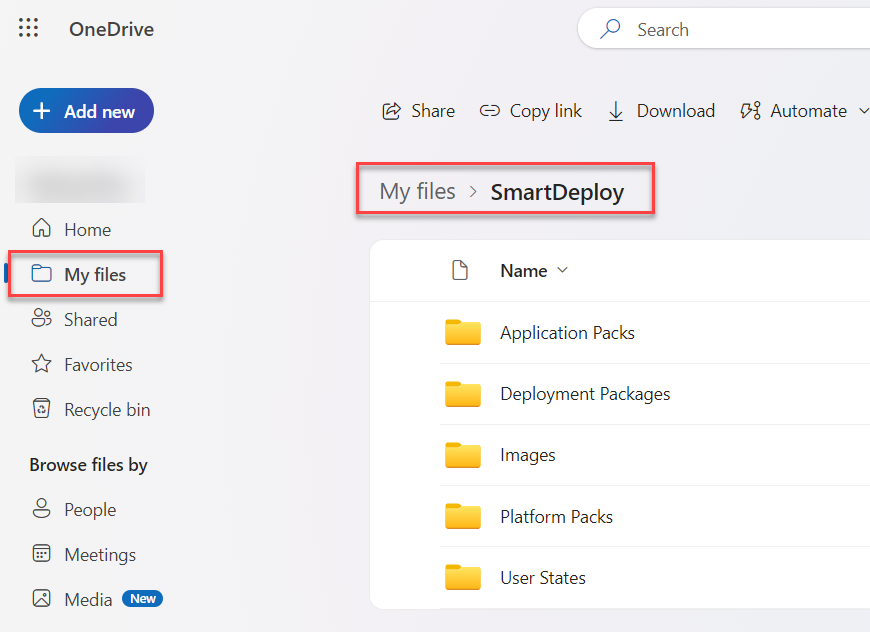Open the Automate command
The height and width of the screenshot is (632, 870).
click(x=808, y=111)
